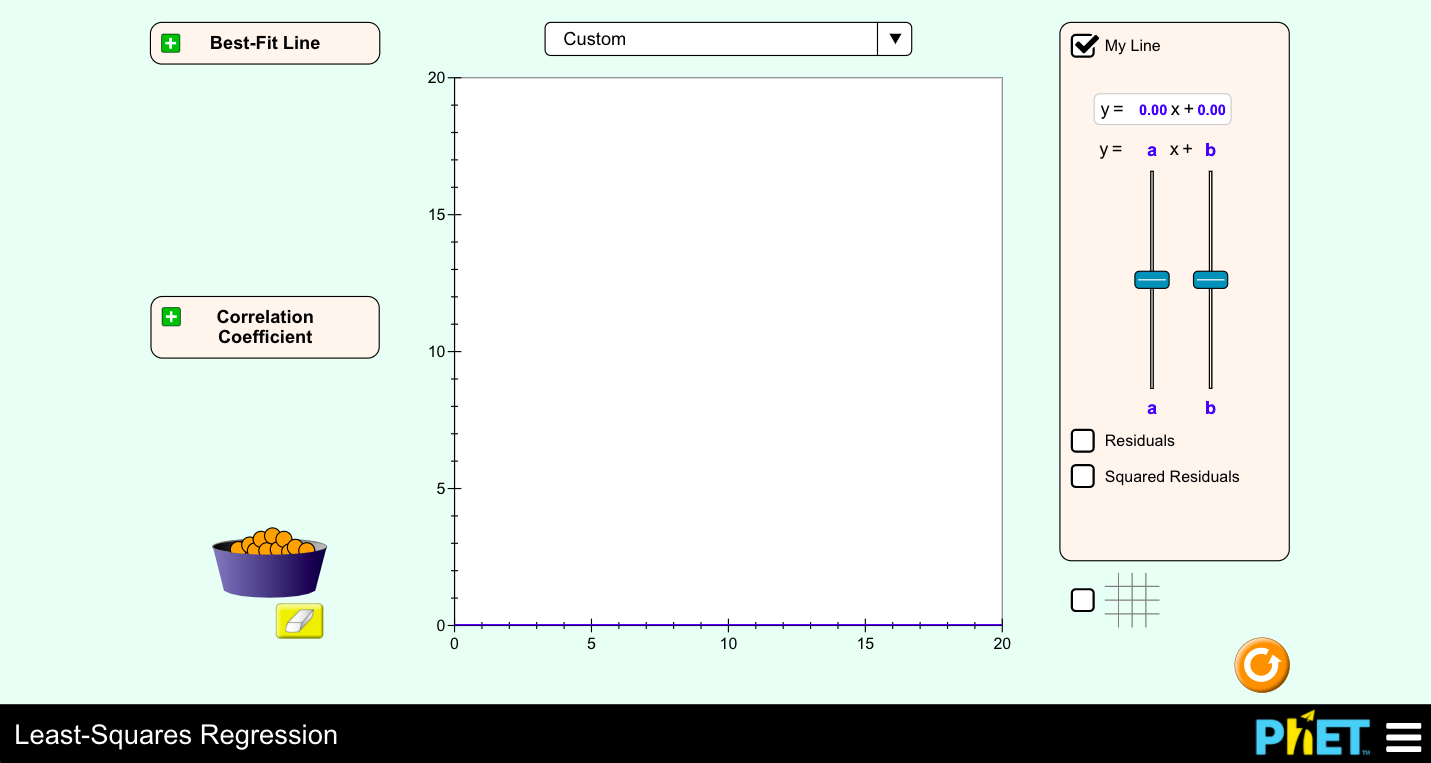Image resolution: width=1431 pixels, height=763 pixels.
Task: Click the green plus on Best-Fit Line
Action: click(x=171, y=42)
